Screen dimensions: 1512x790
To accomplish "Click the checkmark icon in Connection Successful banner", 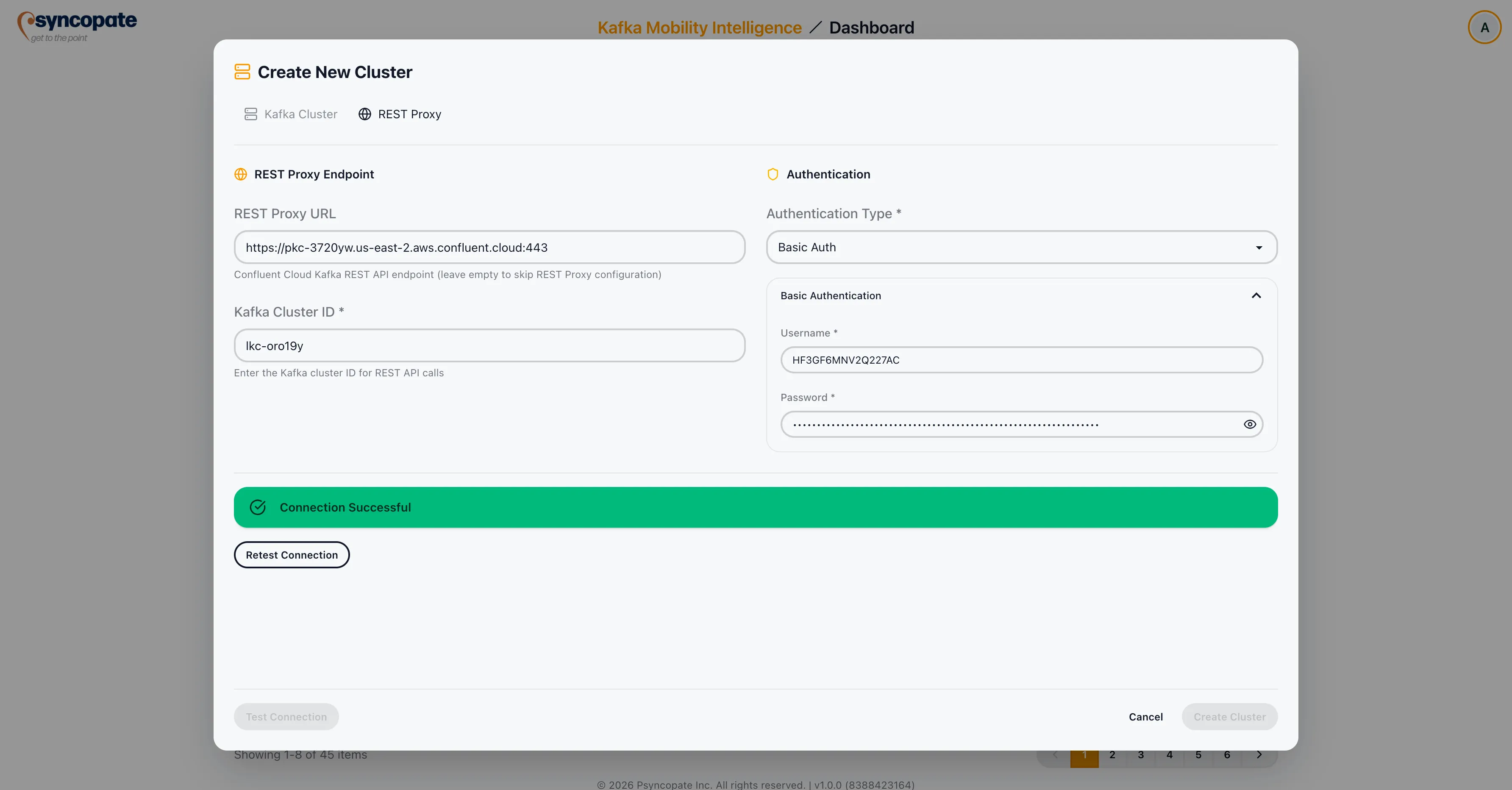I will [258, 507].
